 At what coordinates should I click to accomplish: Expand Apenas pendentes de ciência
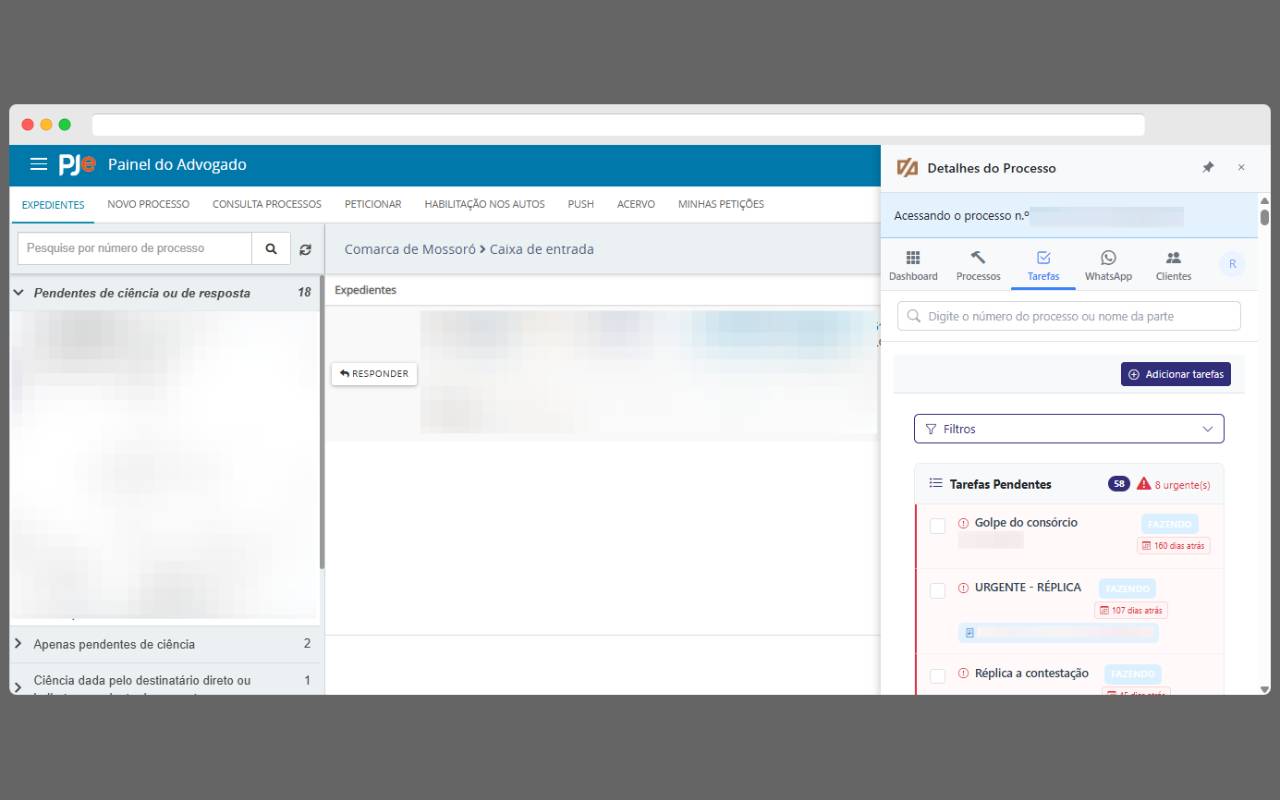18,644
